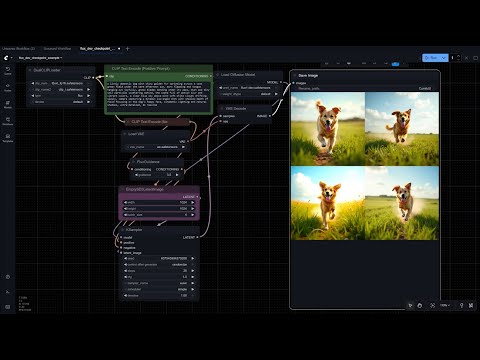Image resolution: width=480 pixels, height=360 pixels.
Task: Open the scheduler combo in KSampler
Action: [158, 289]
